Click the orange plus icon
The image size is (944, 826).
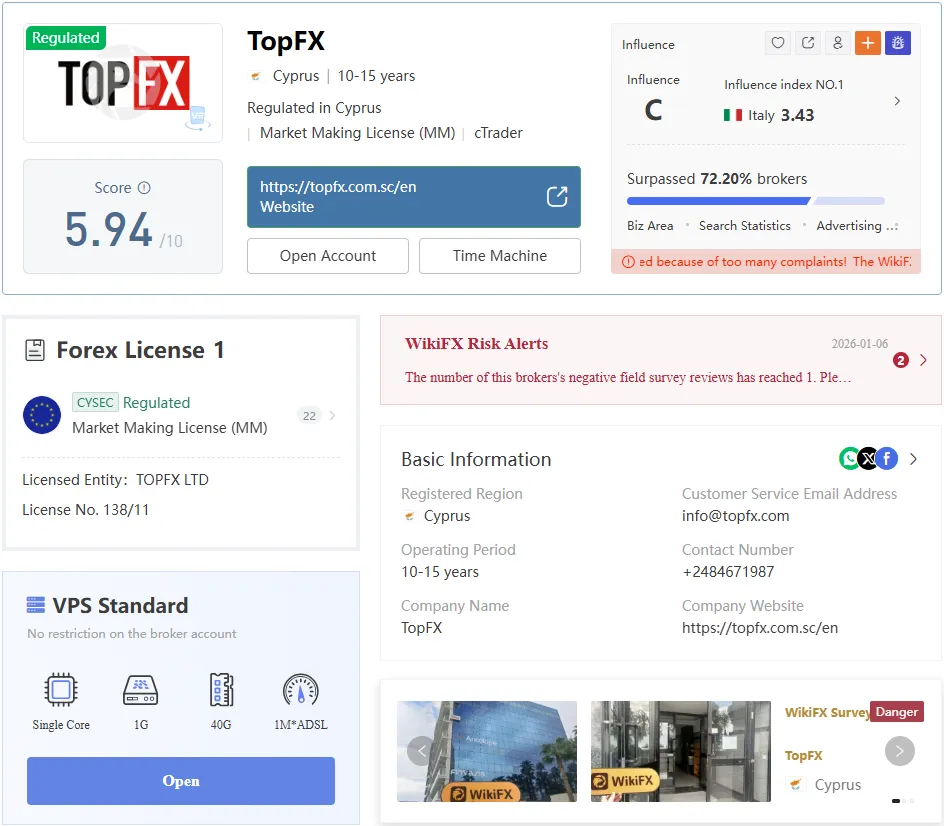pos(868,43)
